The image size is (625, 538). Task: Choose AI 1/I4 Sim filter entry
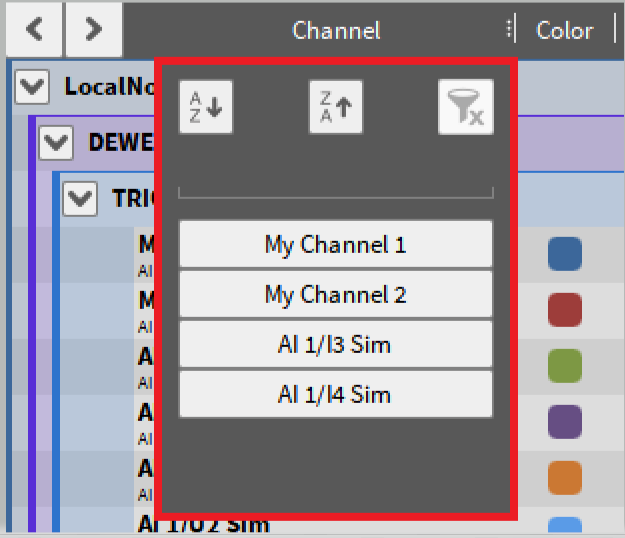click(x=335, y=395)
